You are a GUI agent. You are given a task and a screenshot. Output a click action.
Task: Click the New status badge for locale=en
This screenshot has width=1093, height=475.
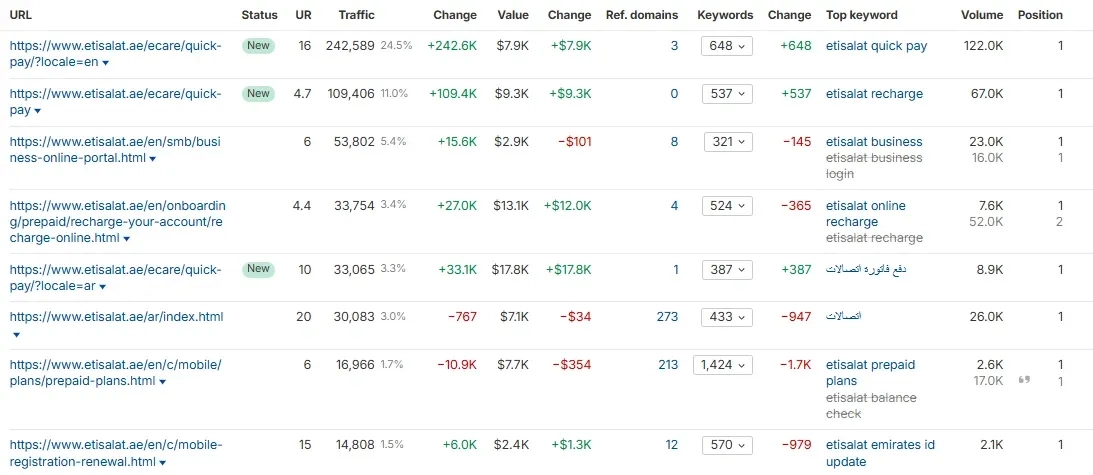pyautogui.click(x=259, y=46)
